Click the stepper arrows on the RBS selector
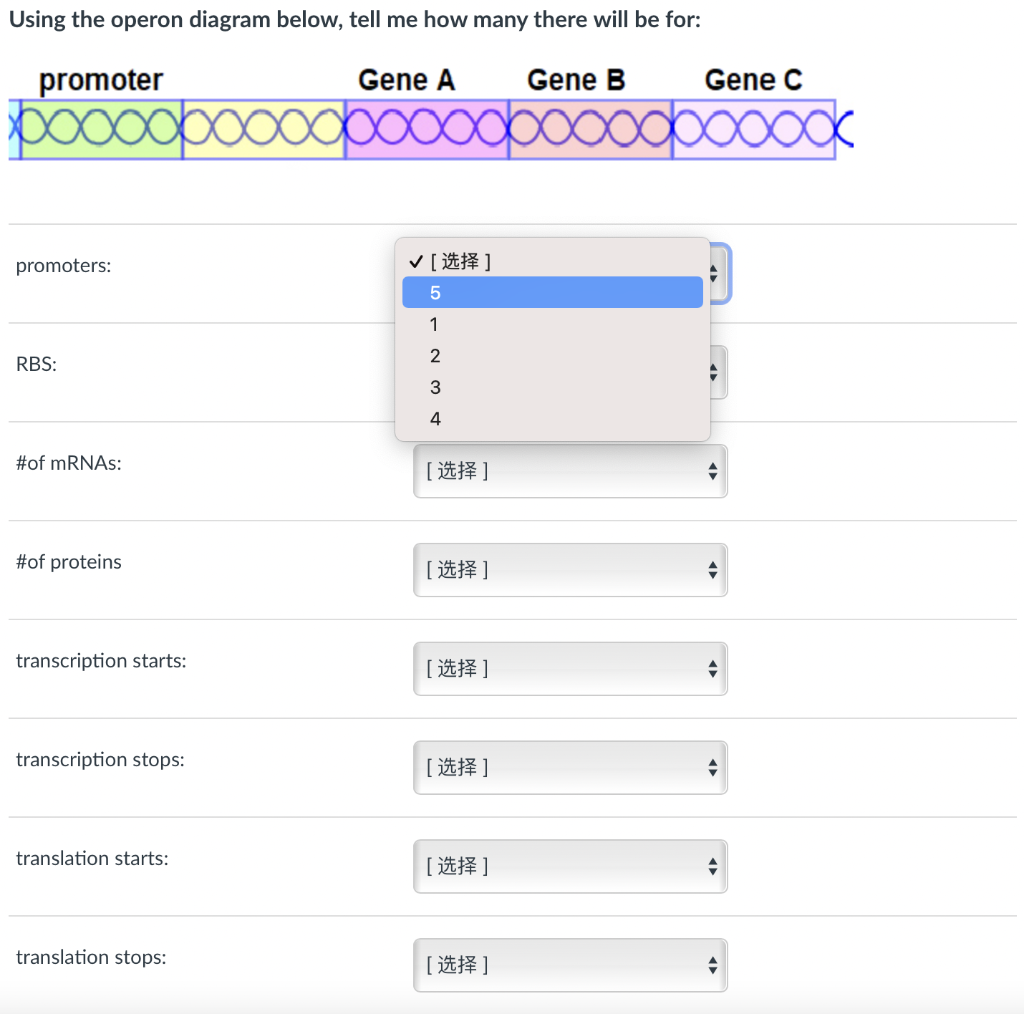Viewport: 1024px width, 1014px height. tap(713, 372)
